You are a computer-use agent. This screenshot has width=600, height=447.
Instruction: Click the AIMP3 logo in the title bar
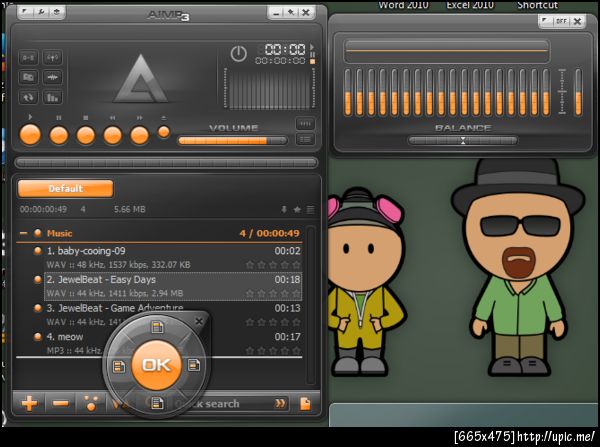point(168,15)
